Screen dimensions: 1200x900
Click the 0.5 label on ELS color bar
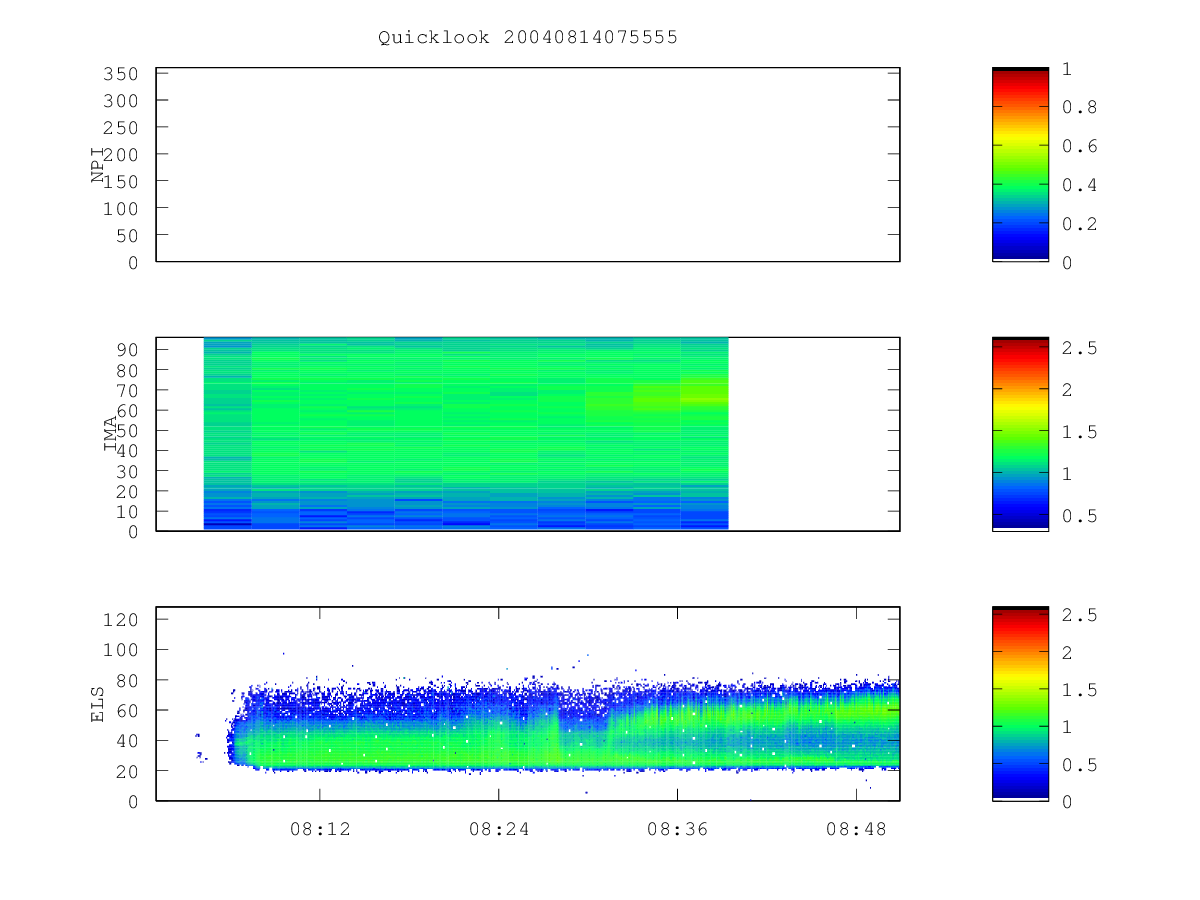1080,765
